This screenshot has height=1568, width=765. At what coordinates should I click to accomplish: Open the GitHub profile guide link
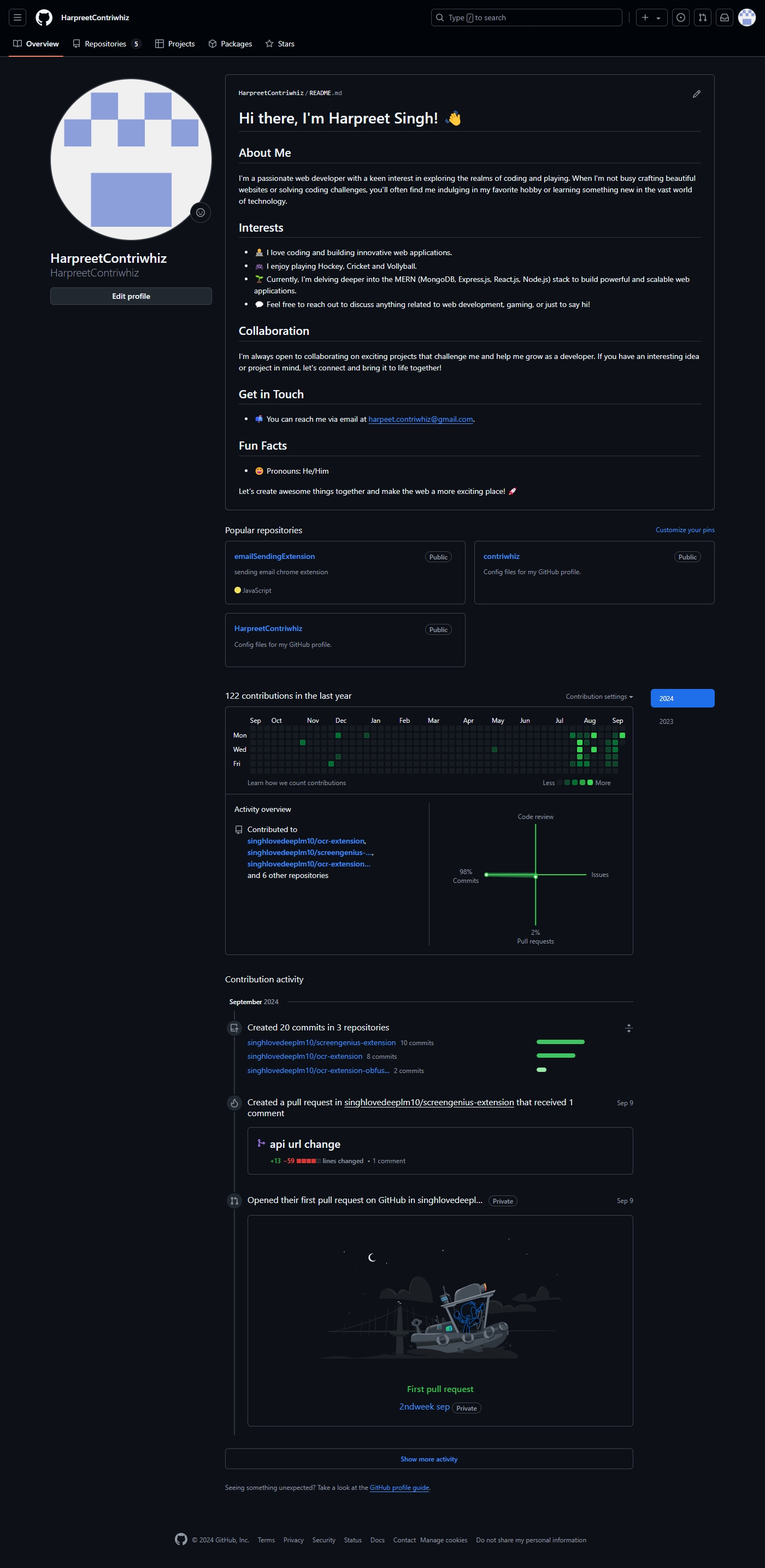[x=399, y=1488]
